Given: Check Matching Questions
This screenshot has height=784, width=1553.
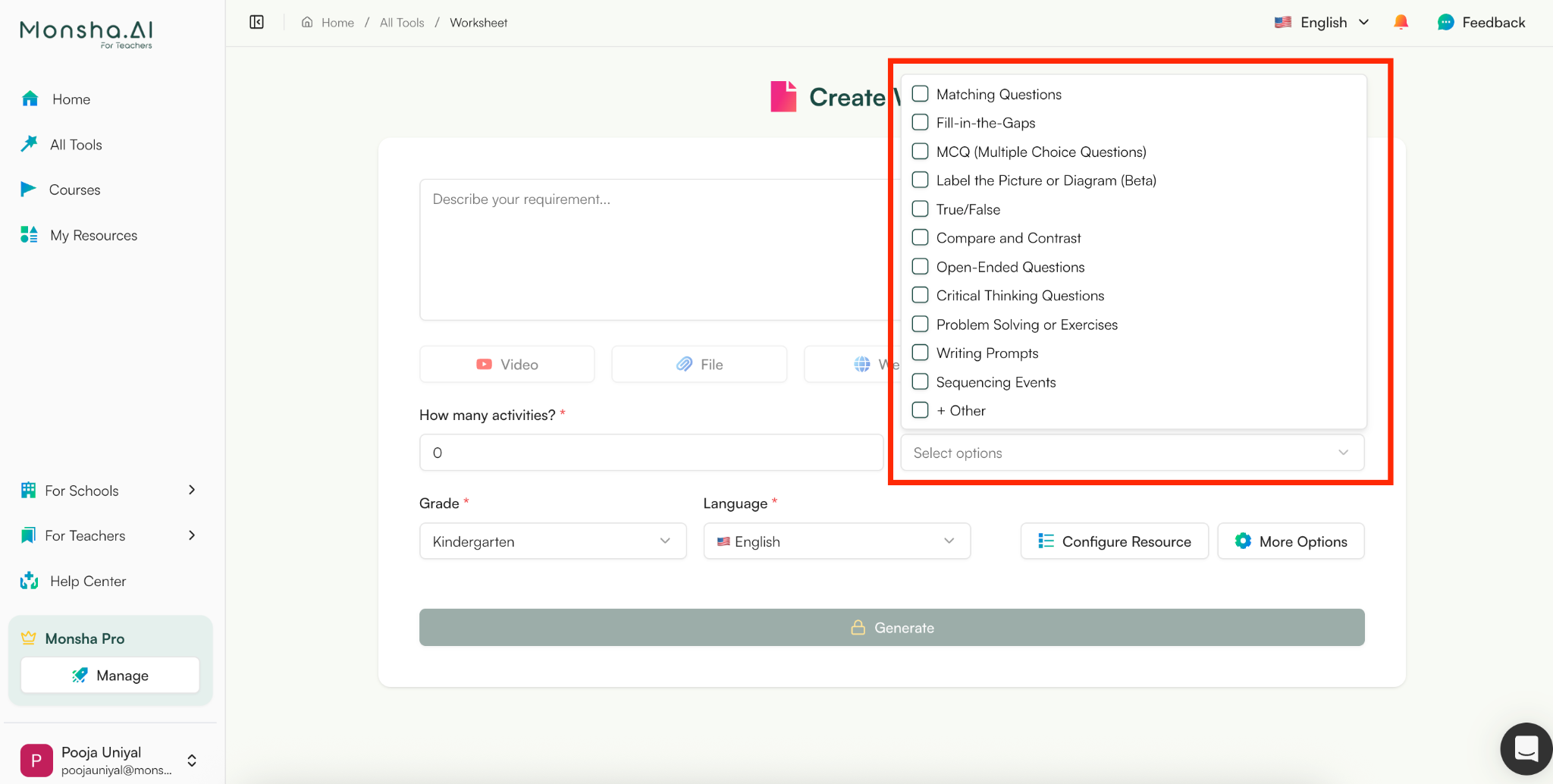Looking at the screenshot, I should 920,93.
